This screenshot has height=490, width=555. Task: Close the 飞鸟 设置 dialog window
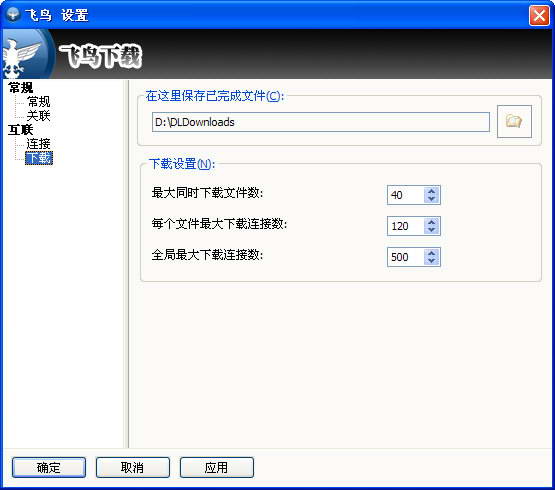(x=539, y=16)
